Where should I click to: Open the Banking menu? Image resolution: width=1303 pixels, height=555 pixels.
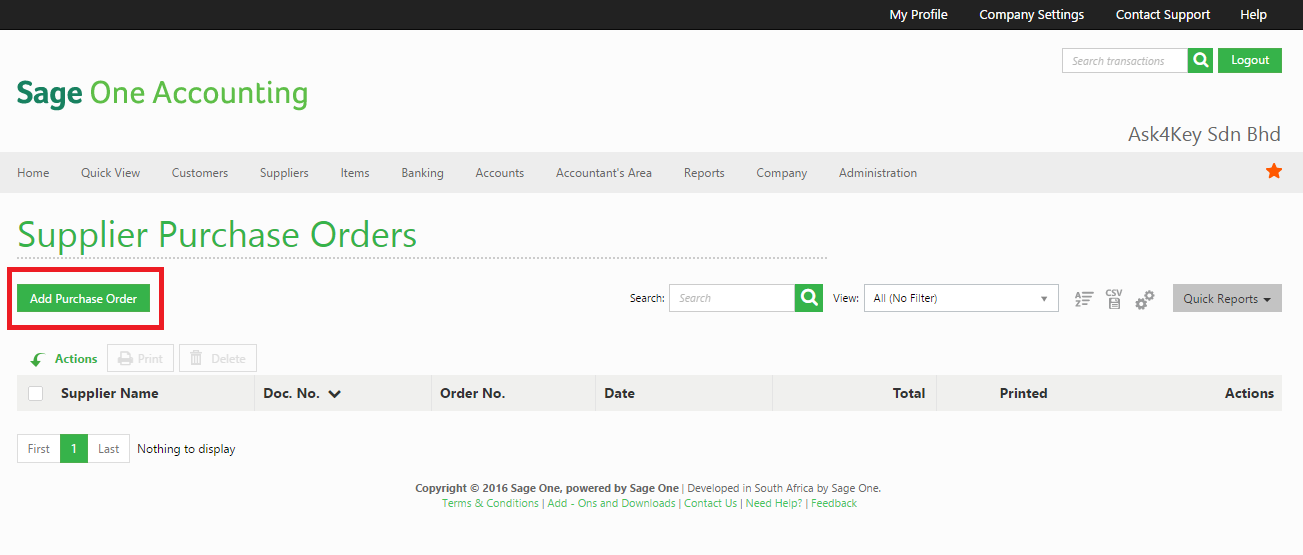pos(422,173)
